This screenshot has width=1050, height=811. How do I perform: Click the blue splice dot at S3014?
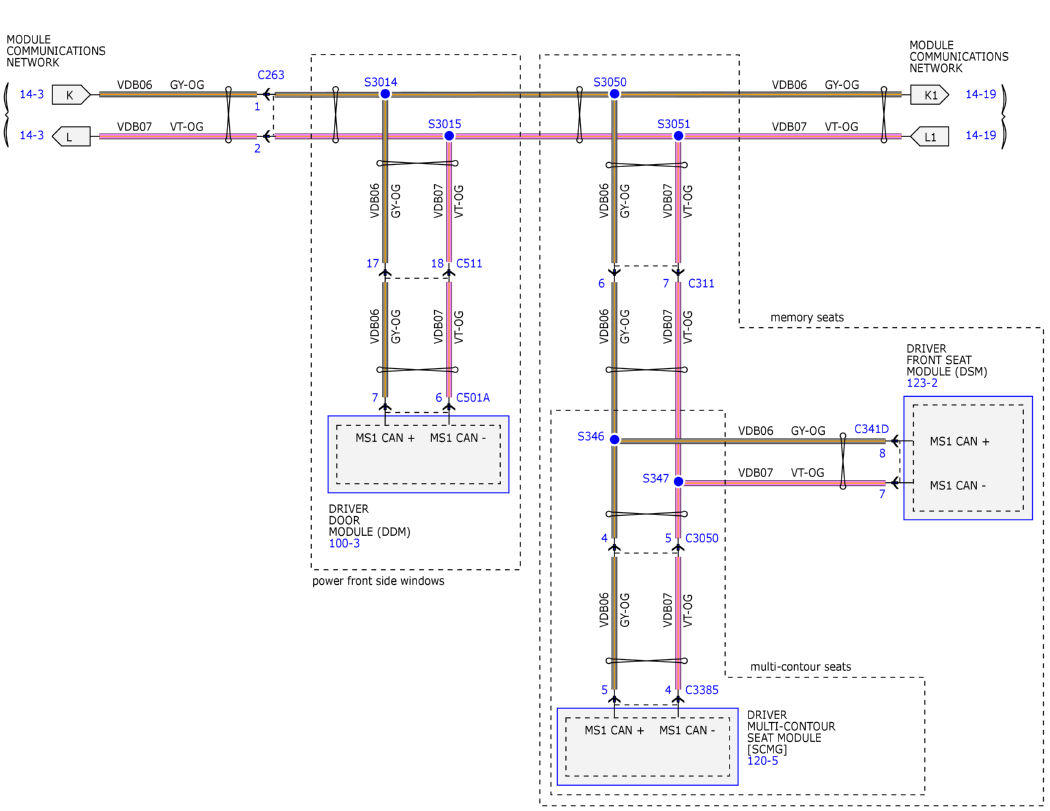click(x=385, y=94)
